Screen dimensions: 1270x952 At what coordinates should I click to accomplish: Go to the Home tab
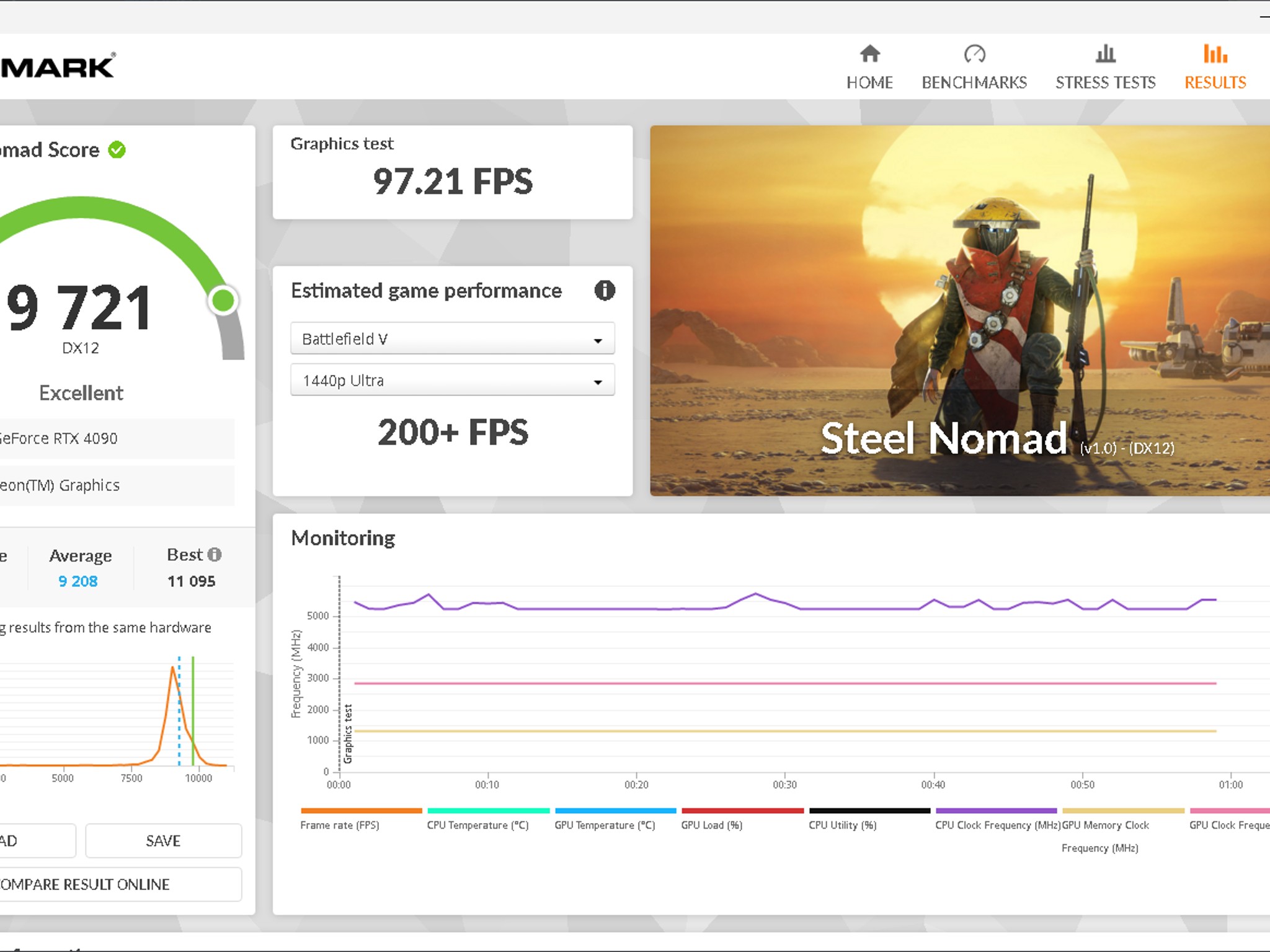(x=869, y=68)
